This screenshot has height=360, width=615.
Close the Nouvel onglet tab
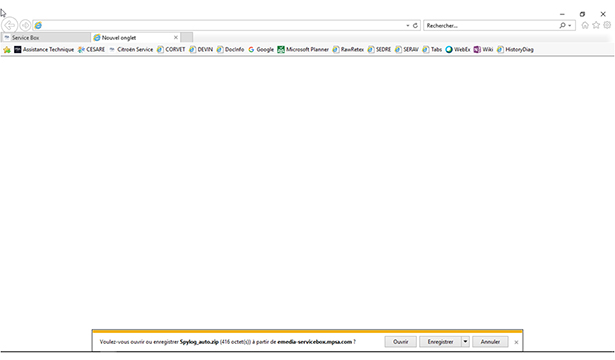[x=176, y=38]
